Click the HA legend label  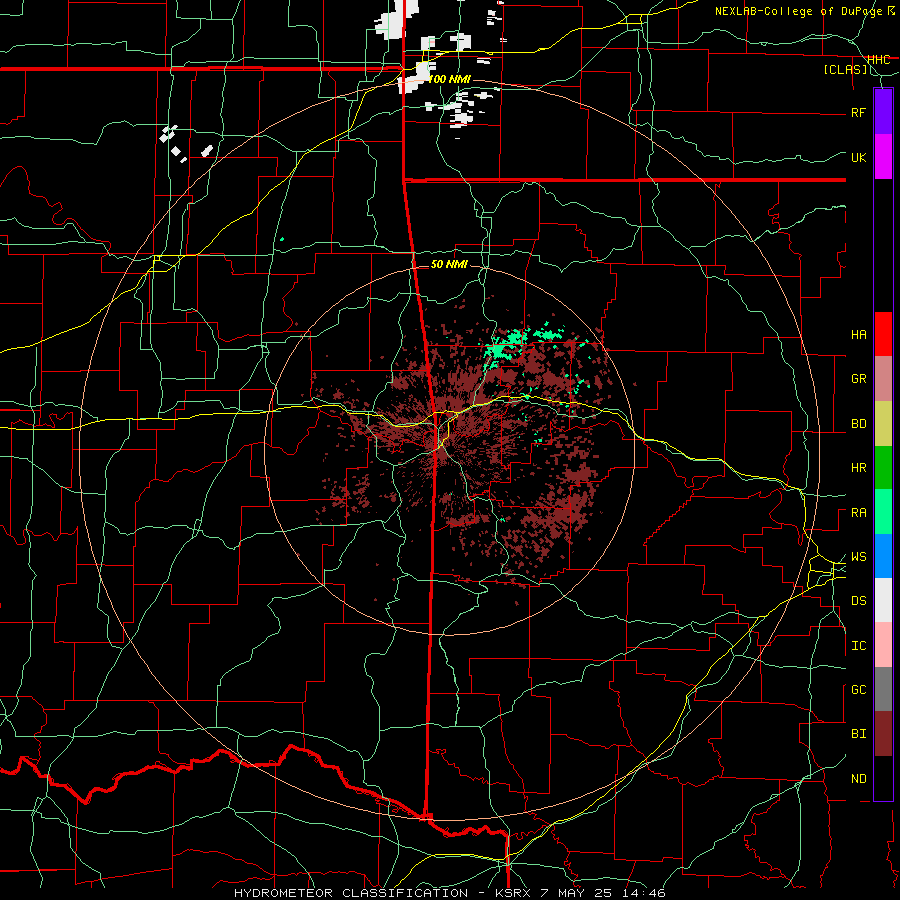858,335
